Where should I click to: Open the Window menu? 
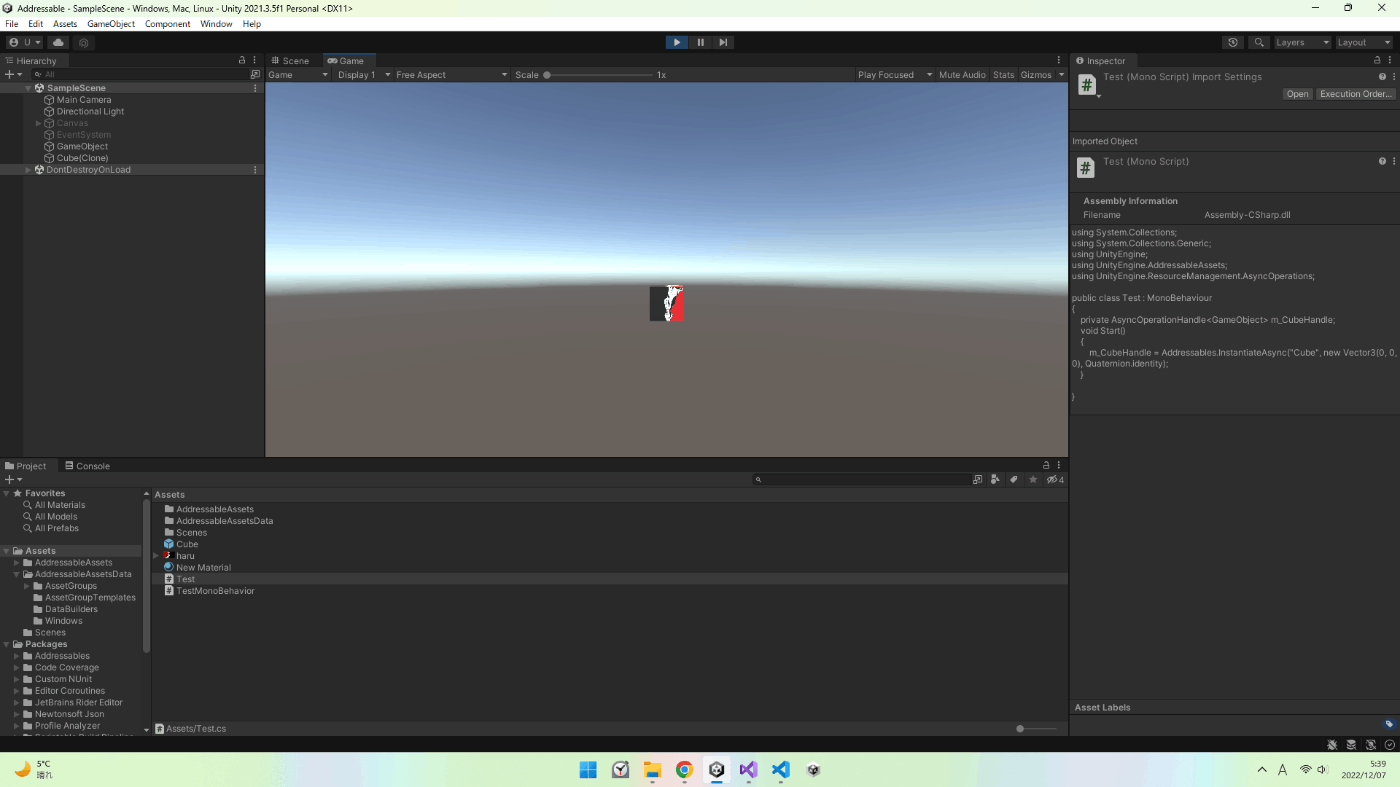(216, 24)
